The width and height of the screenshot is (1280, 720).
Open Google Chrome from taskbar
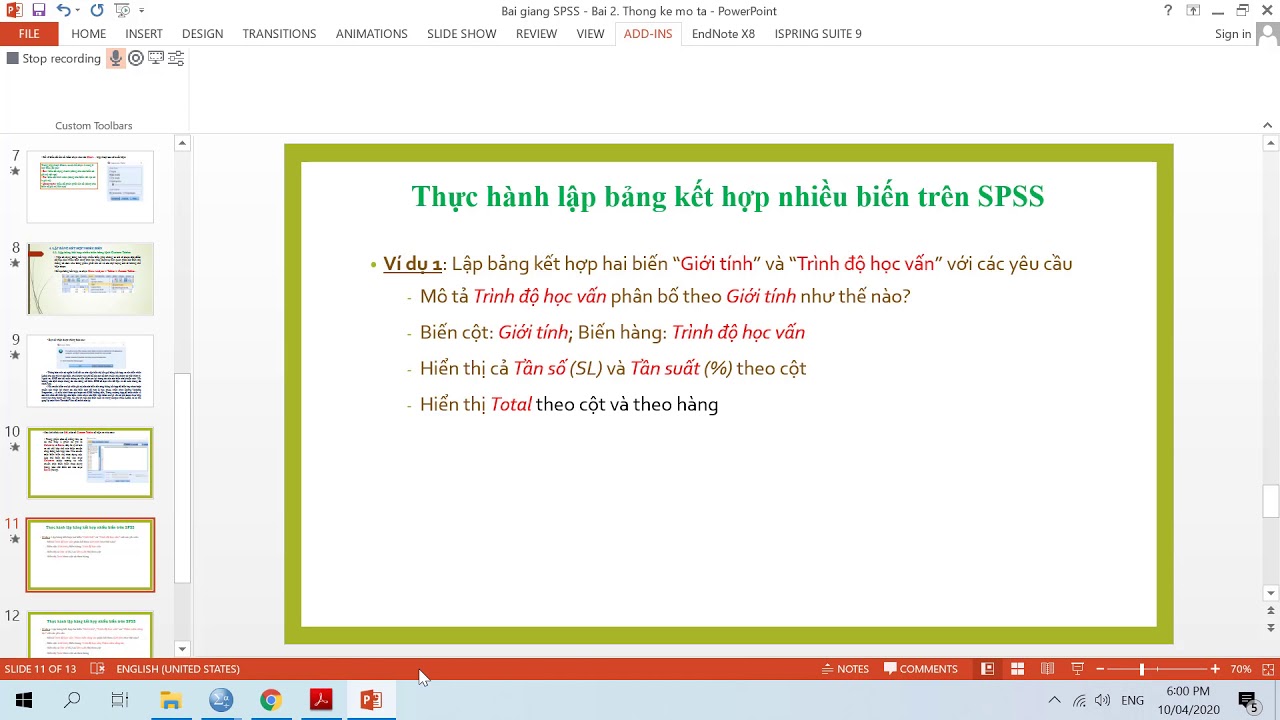point(270,700)
